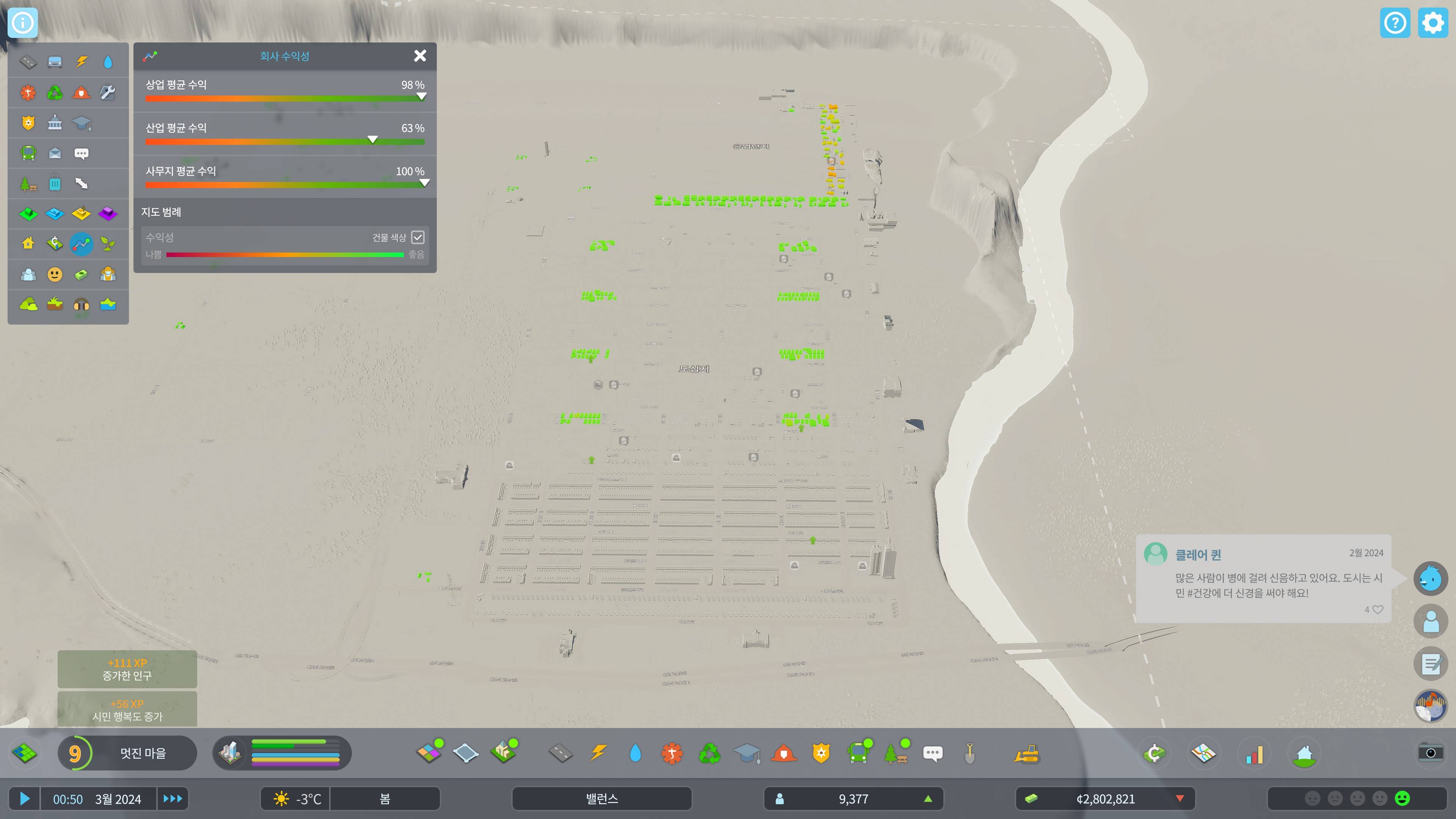
Task: Expand the money balance ¢2,802,821 panel
Action: click(1105, 799)
